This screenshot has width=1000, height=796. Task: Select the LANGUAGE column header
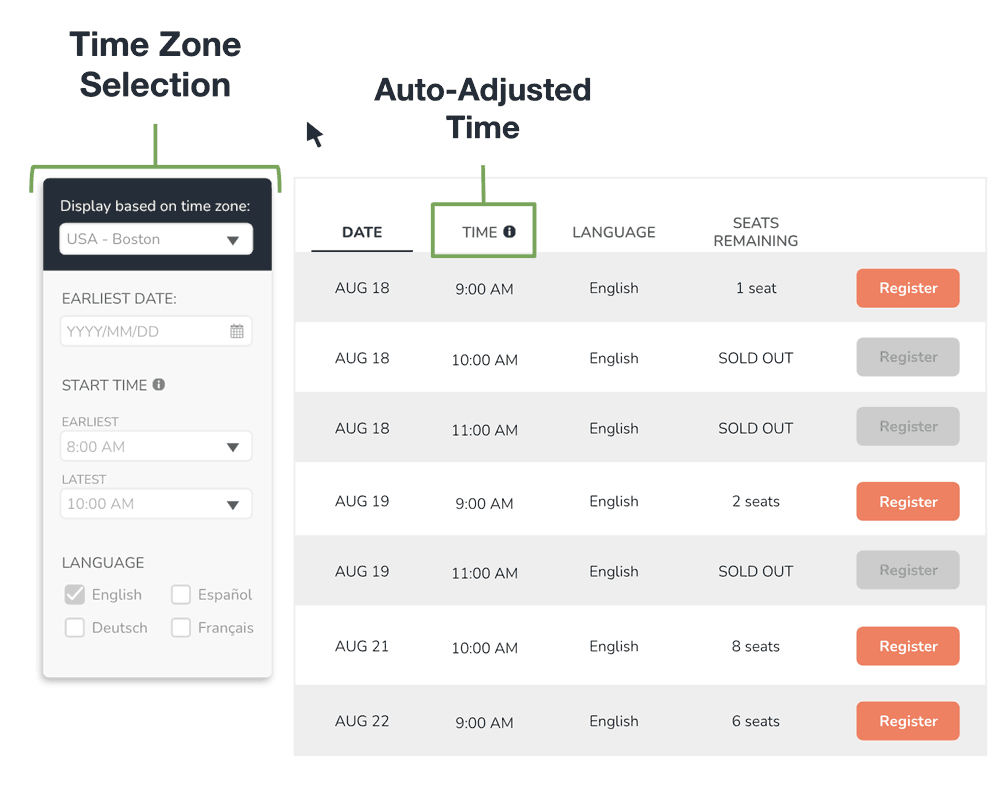click(x=614, y=232)
